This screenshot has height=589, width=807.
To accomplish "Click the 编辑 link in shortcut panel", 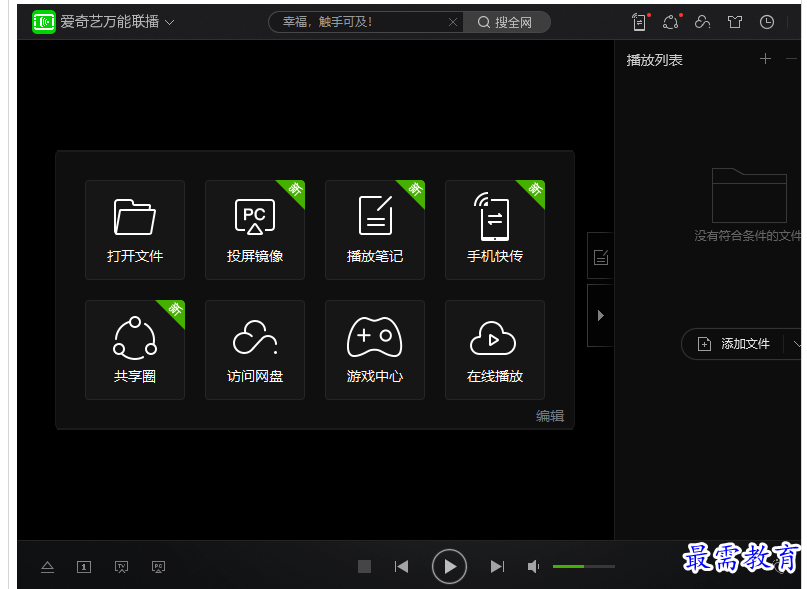I will [x=550, y=415].
